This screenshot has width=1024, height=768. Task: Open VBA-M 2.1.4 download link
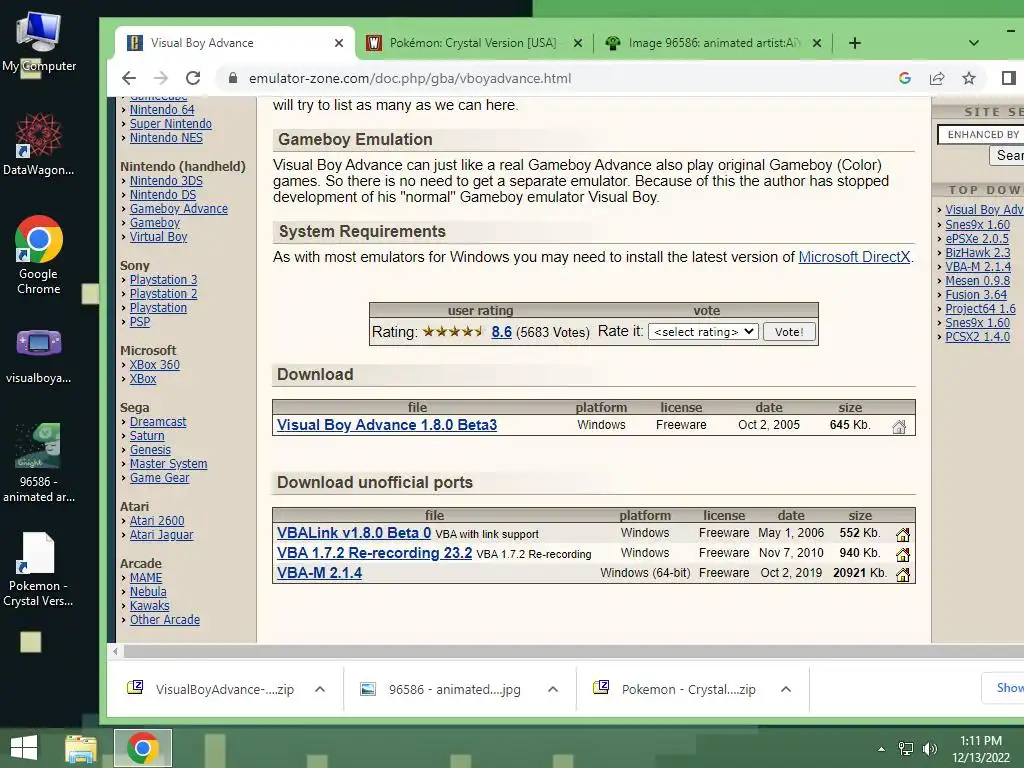tap(319, 573)
